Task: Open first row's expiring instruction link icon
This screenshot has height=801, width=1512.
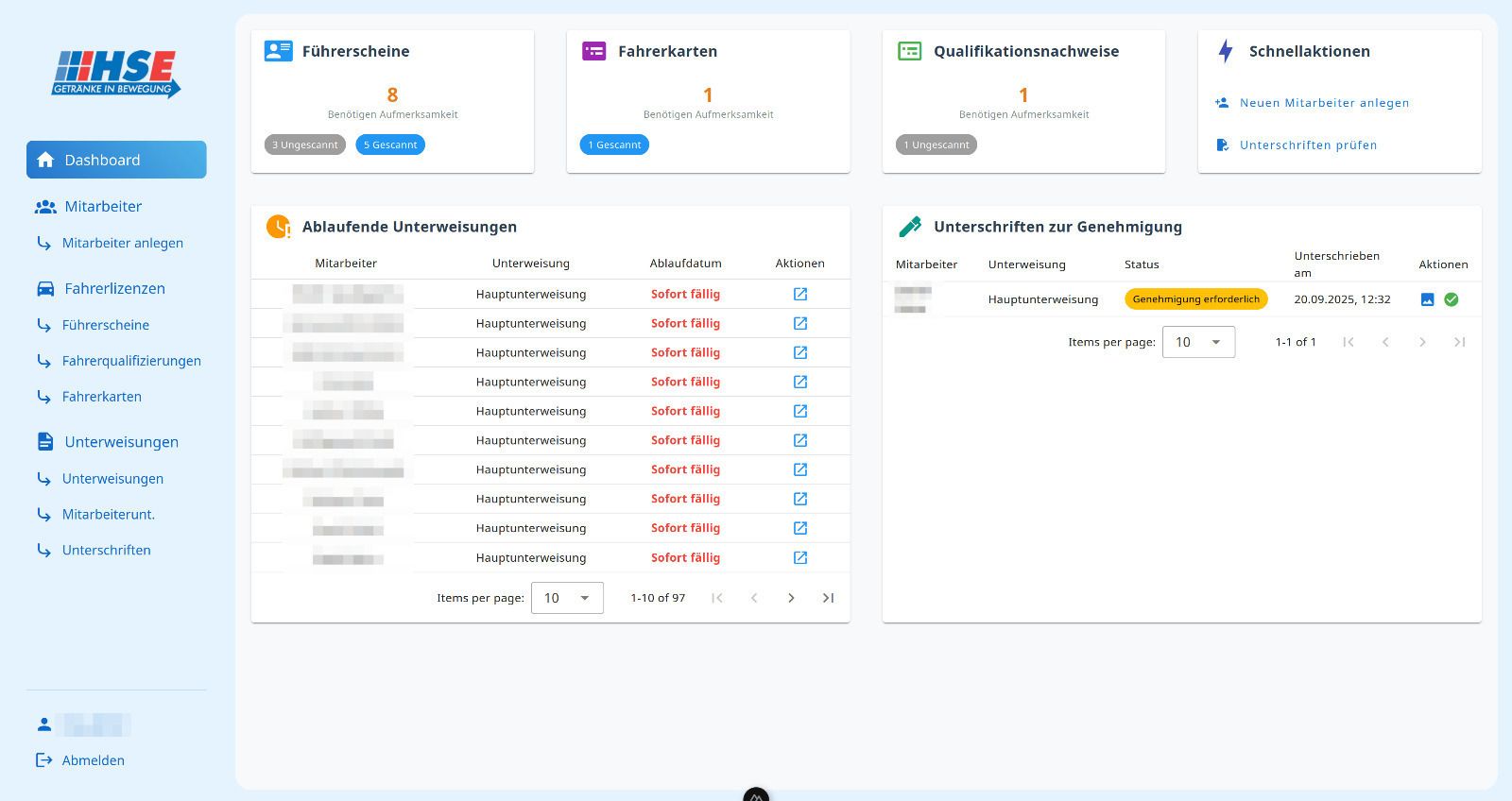Action: [799, 294]
